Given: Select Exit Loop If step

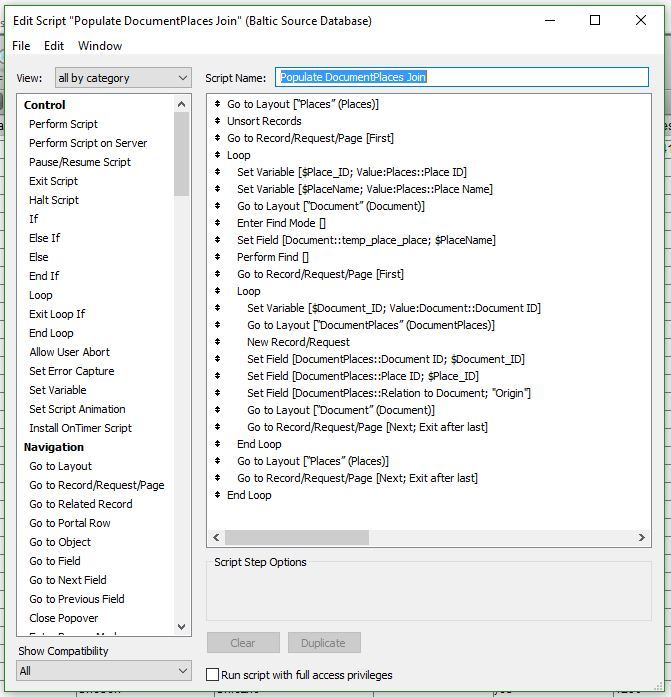Looking at the screenshot, I should click(x=57, y=314).
